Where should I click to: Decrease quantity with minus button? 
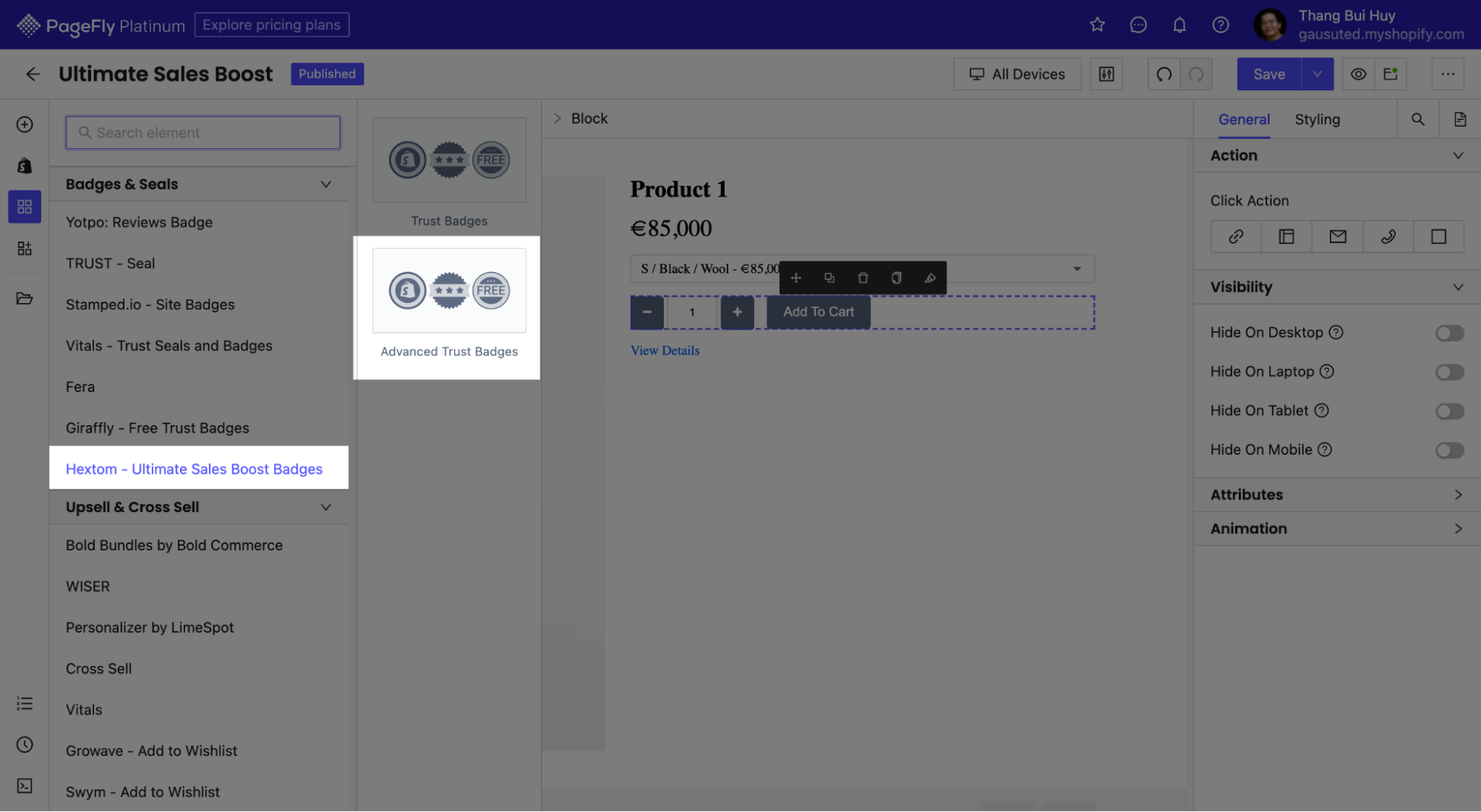click(x=647, y=313)
